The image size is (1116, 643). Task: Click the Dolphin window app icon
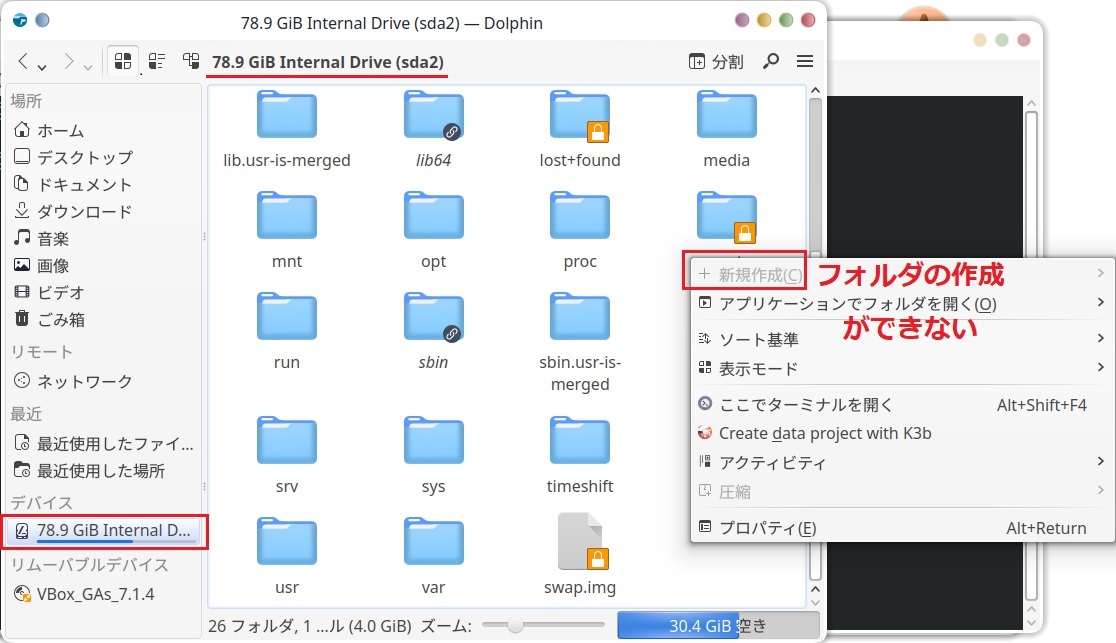pyautogui.click(x=20, y=21)
